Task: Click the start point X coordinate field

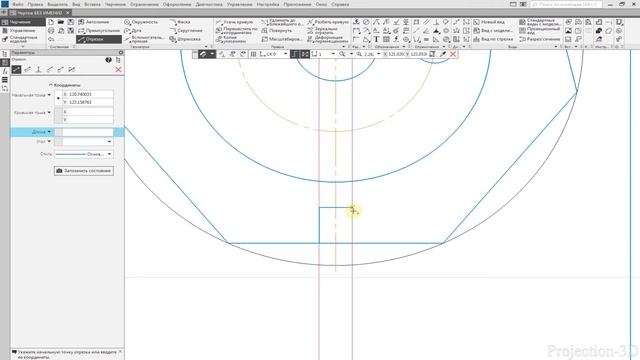Action: tap(87, 94)
